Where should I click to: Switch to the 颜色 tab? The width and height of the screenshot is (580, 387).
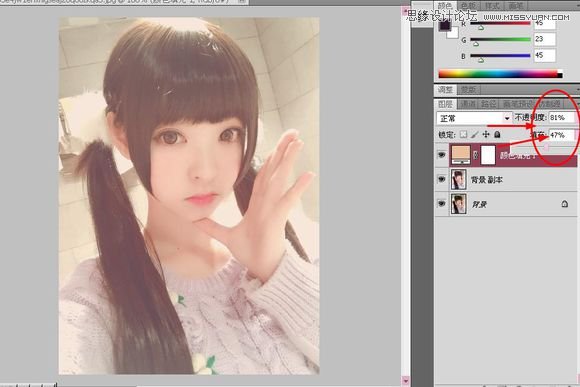pos(445,6)
